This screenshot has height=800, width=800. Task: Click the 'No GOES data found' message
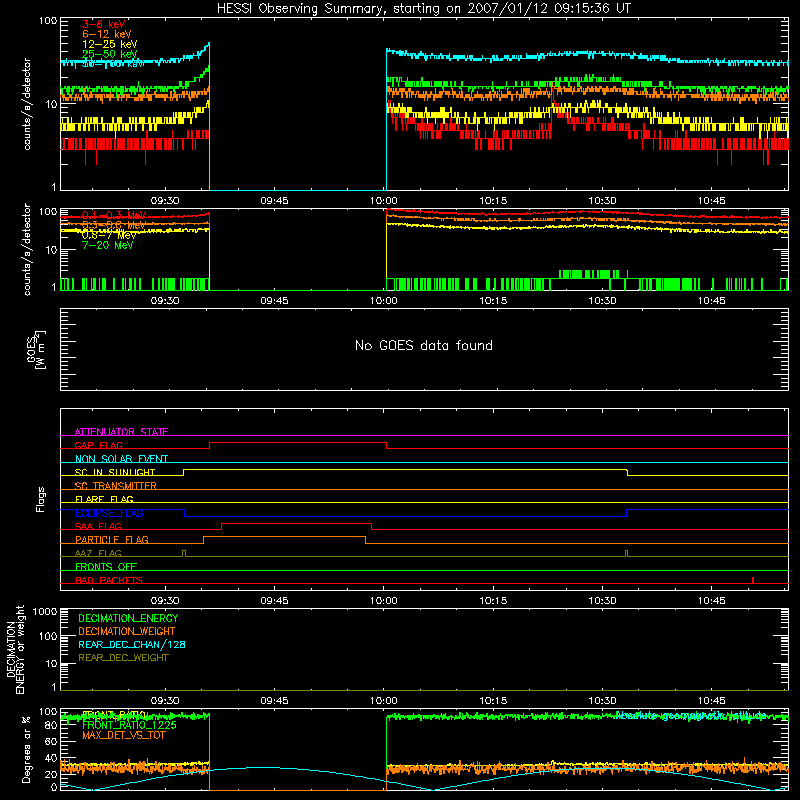[x=423, y=345]
